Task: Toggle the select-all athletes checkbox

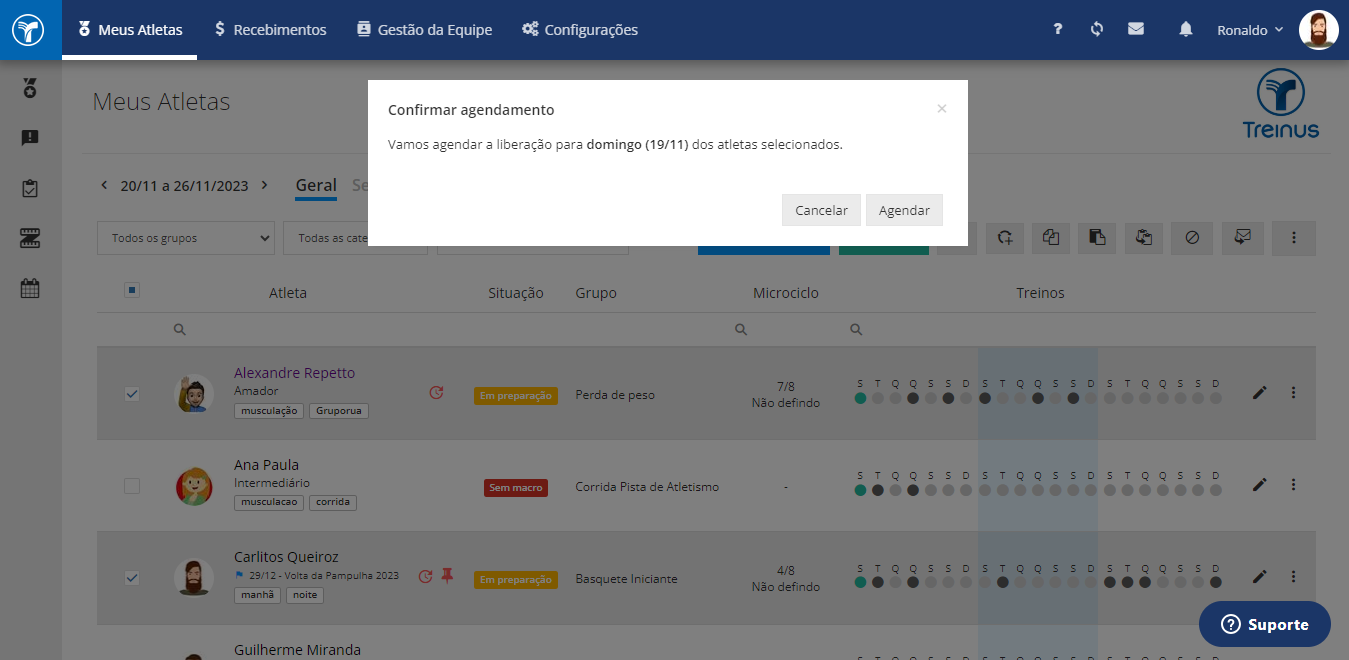Action: tap(132, 290)
